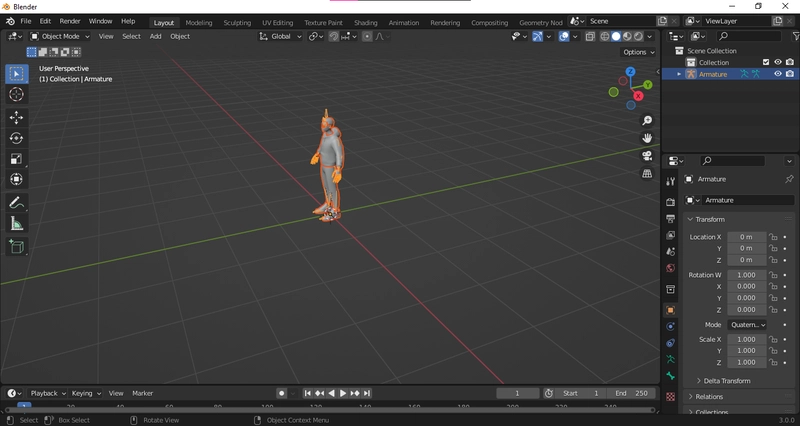Open the Object Data armature properties tab
This screenshot has width=800, height=426.
(670, 360)
